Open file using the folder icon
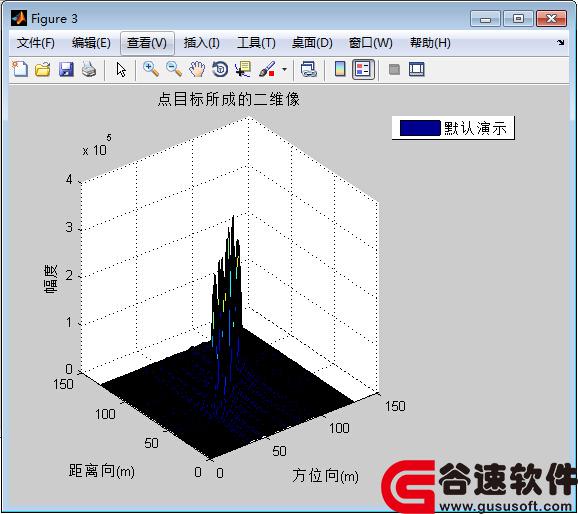The height and width of the screenshot is (514, 578). coord(43,69)
